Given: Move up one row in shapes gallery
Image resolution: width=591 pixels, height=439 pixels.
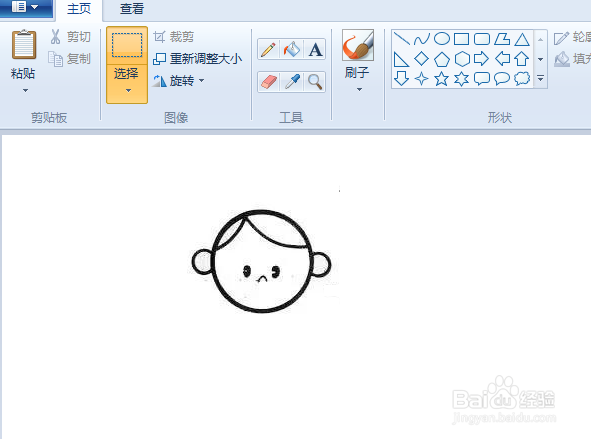Looking at the screenshot, I should click(x=540, y=40).
